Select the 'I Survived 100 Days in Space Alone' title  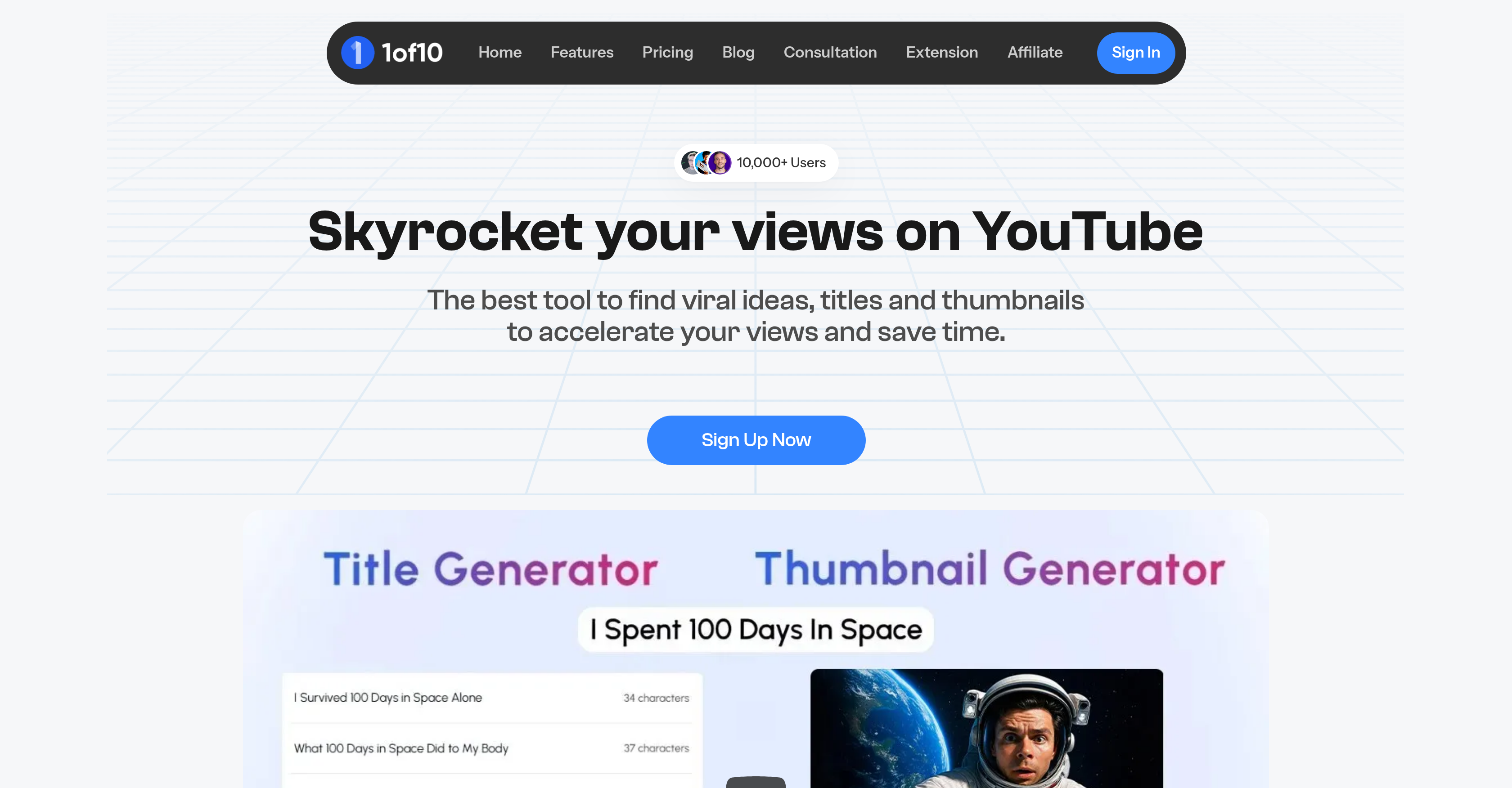(388, 698)
